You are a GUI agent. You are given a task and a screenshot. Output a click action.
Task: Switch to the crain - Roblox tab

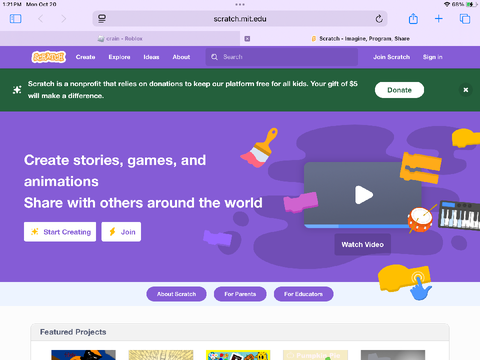click(120, 39)
